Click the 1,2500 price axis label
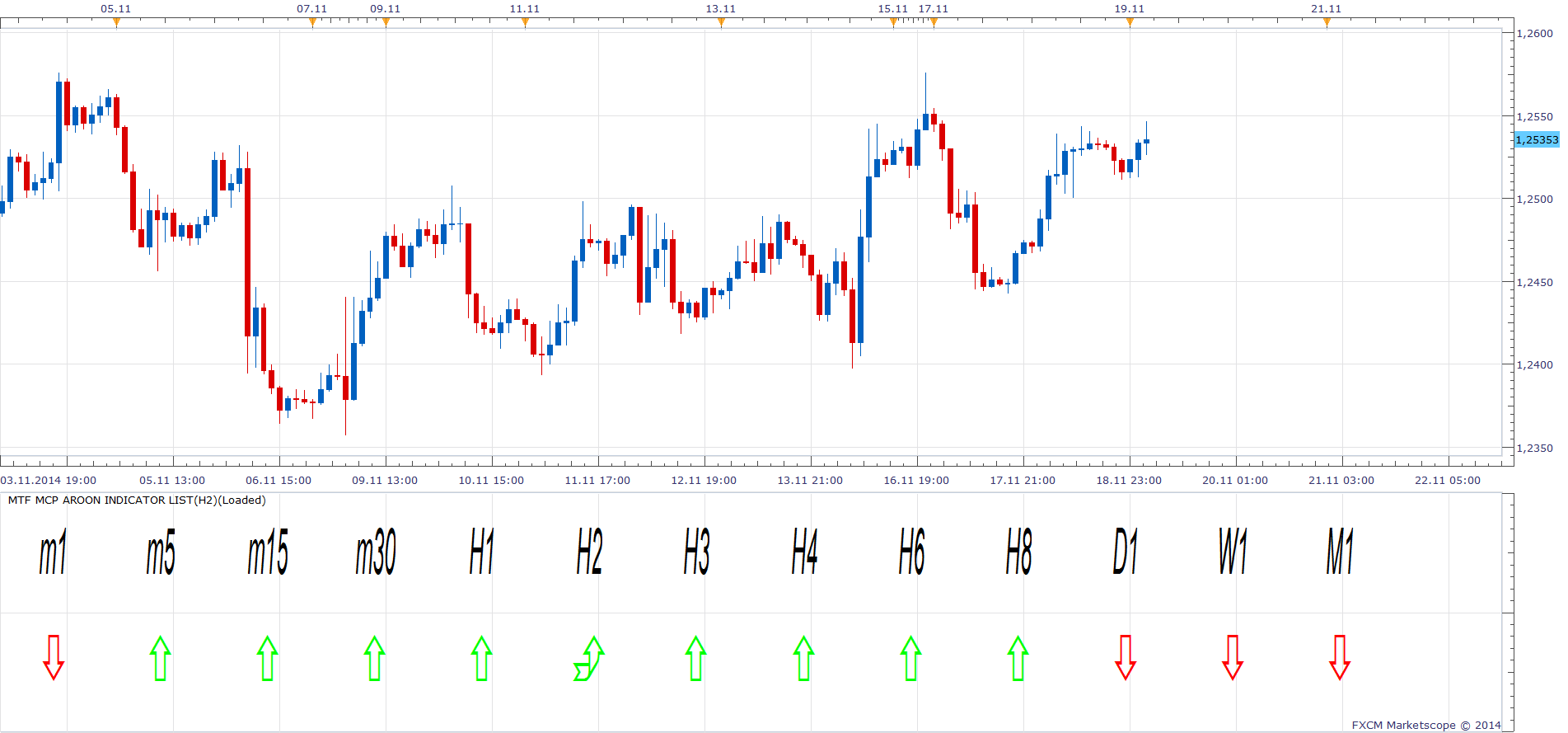 point(1535,199)
